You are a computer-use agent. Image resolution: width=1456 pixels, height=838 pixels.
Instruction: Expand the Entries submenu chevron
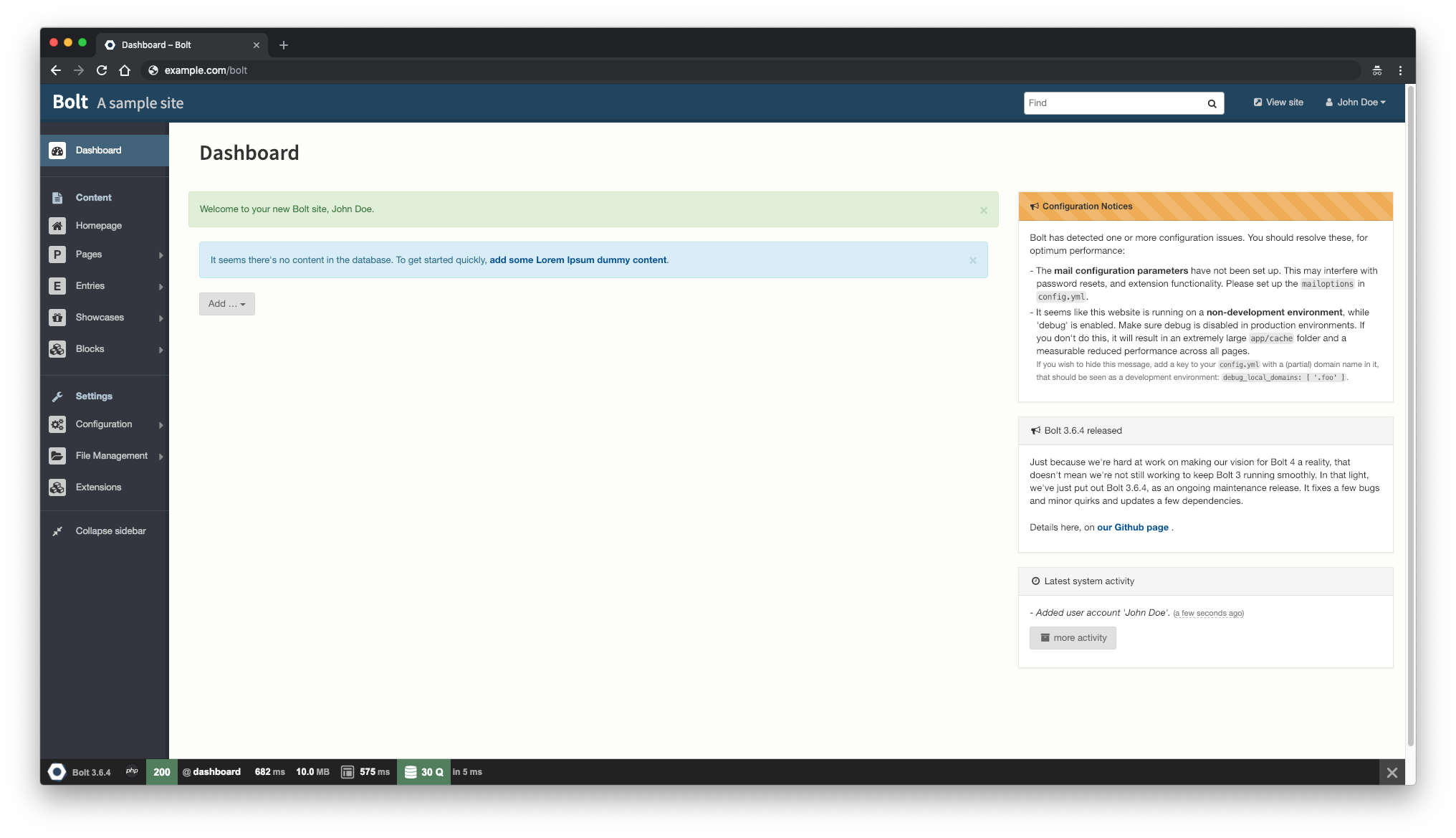pyautogui.click(x=161, y=286)
